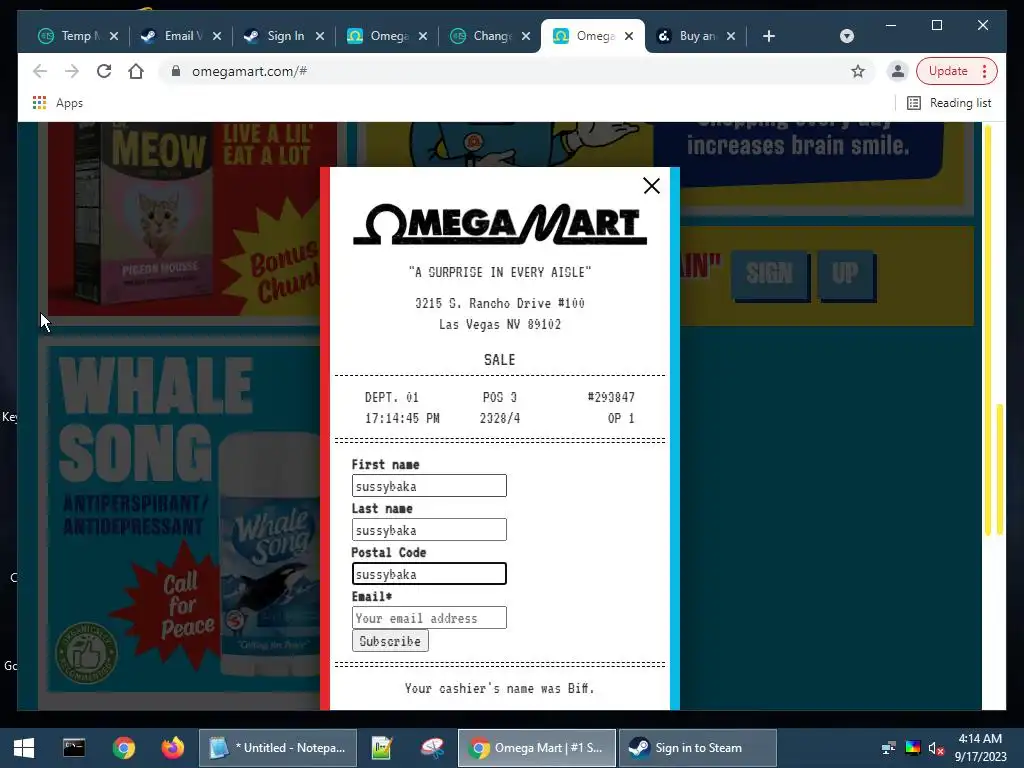Image resolution: width=1024 pixels, height=768 pixels.
Task: Open the notepad-pencil app in the taskbar
Action: point(381,748)
